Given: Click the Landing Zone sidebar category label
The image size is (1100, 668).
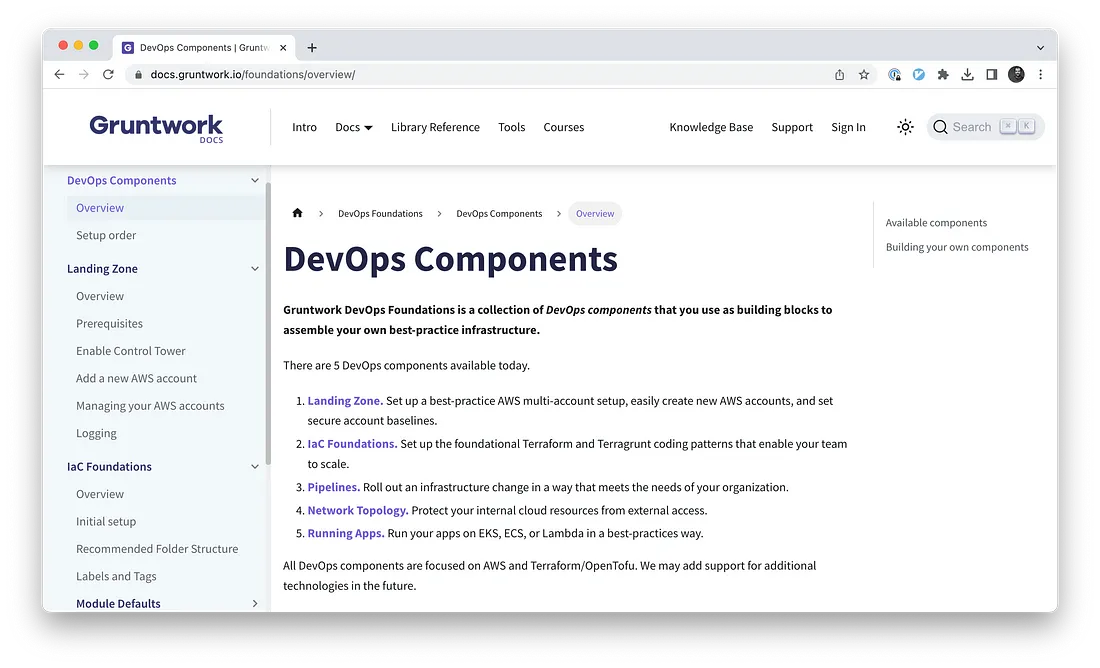Looking at the screenshot, I should 102,269.
